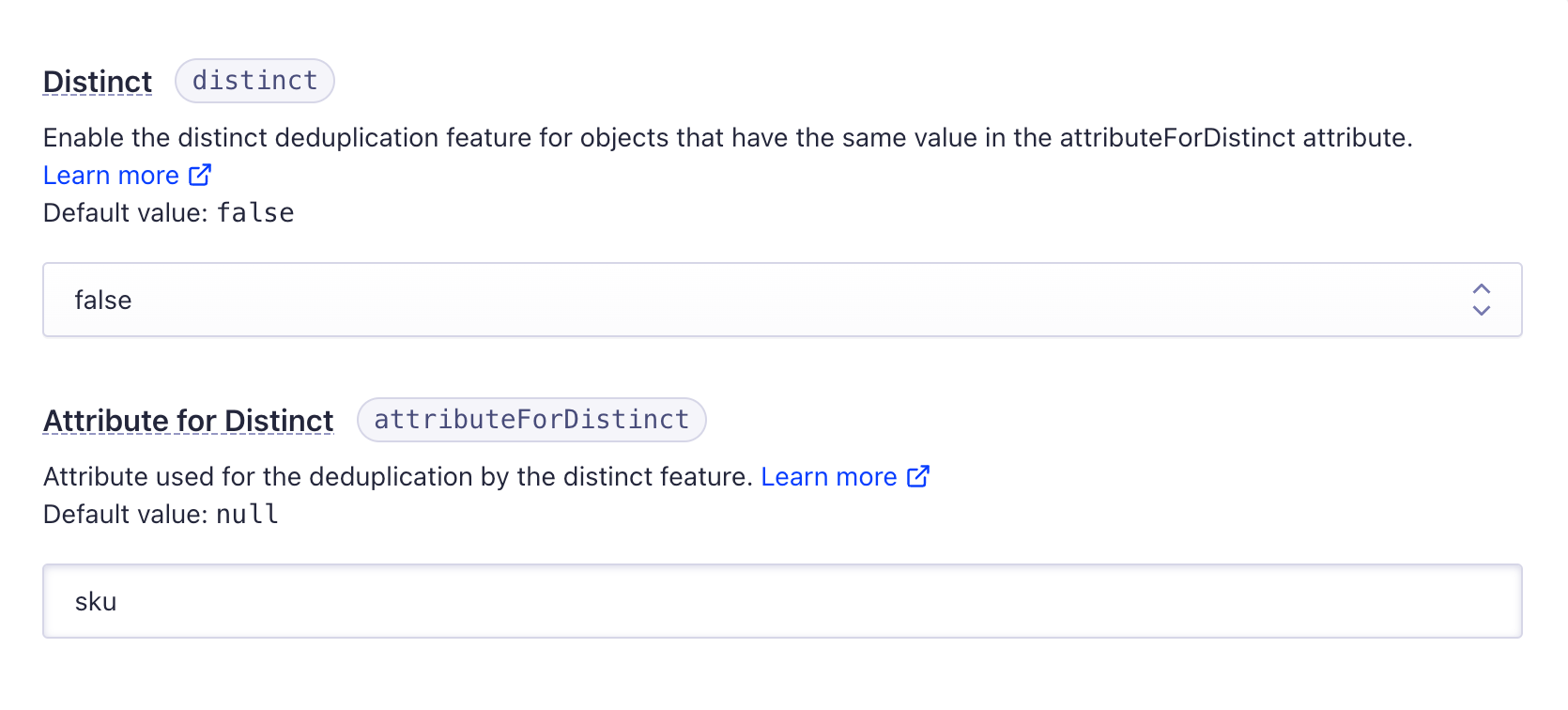This screenshot has width=1568, height=710.
Task: Open Learn more about attributeForDistinct
Action: click(830, 476)
